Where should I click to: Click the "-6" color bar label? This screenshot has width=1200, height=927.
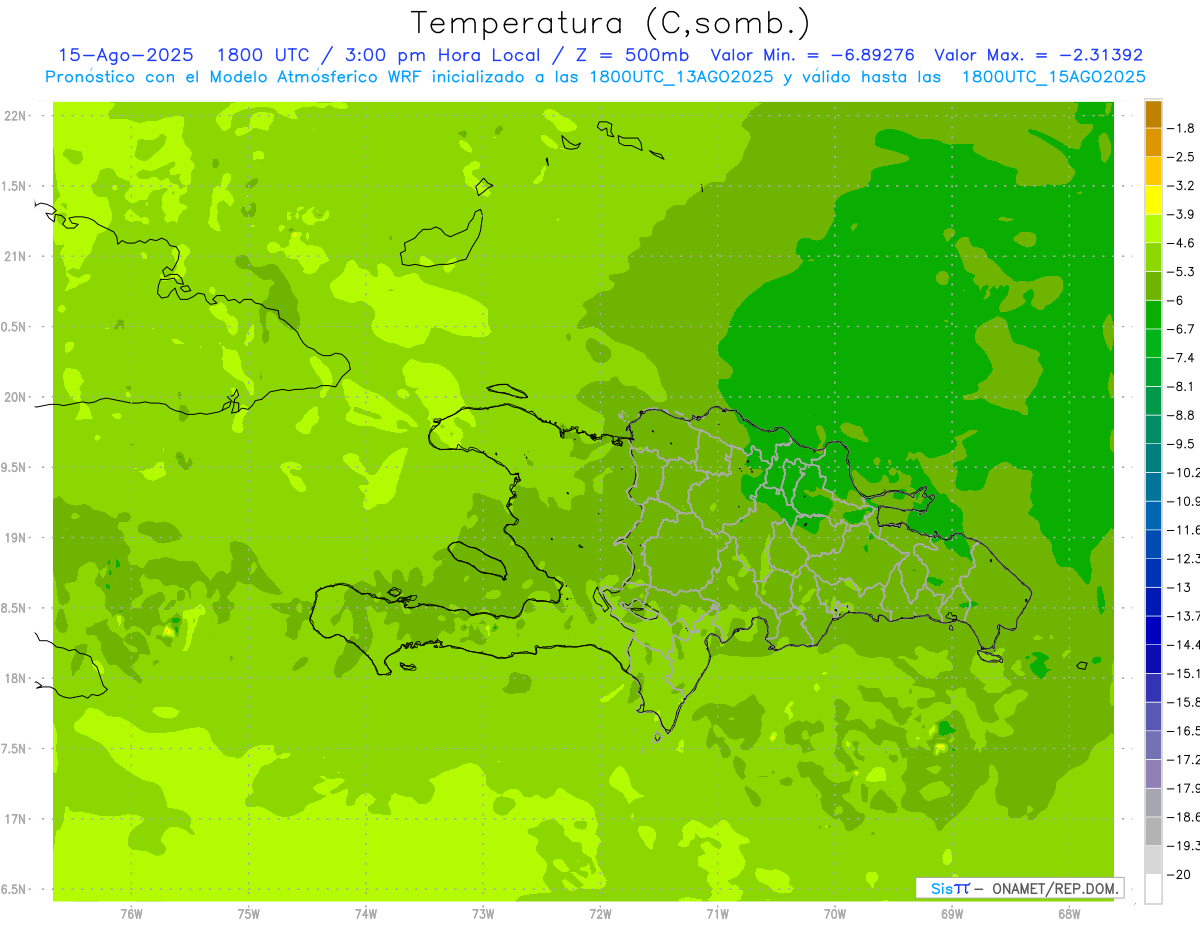coord(1177,301)
